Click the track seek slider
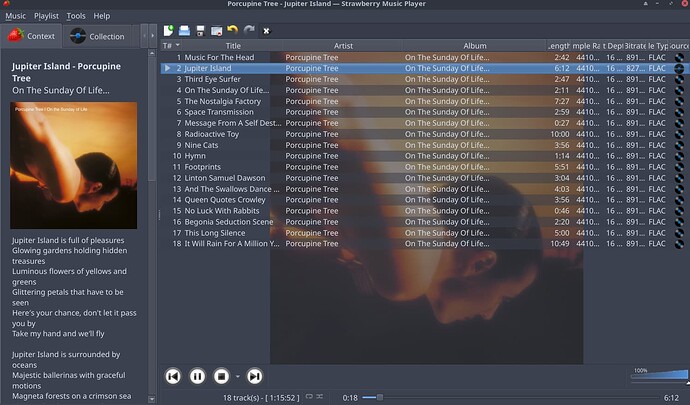Screen dimensions: 690x405 click(x=511, y=398)
